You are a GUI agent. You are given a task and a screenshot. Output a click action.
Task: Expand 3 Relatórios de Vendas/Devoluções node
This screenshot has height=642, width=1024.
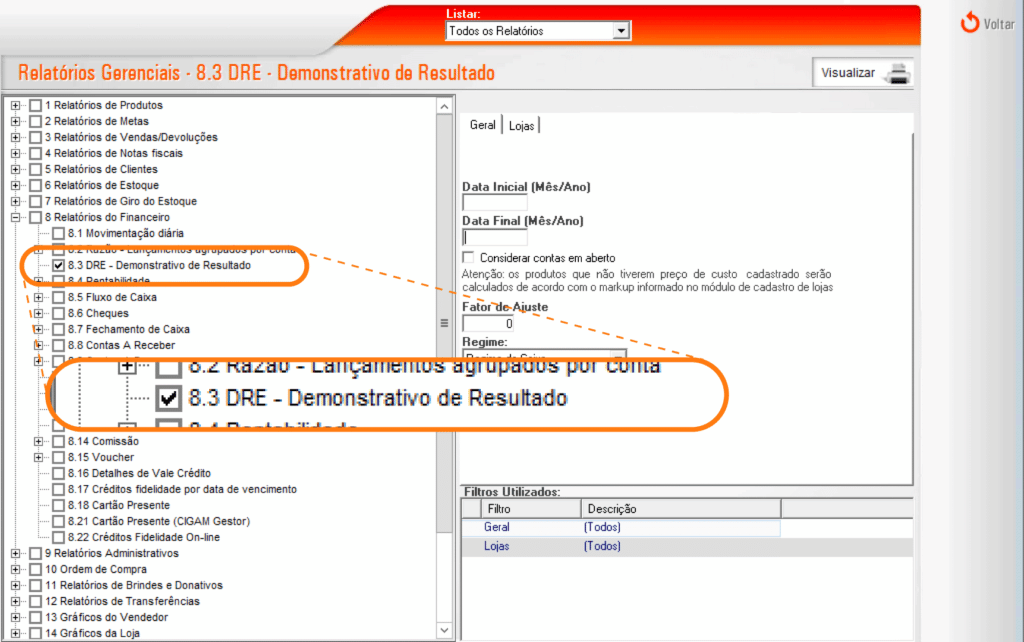coord(16,137)
